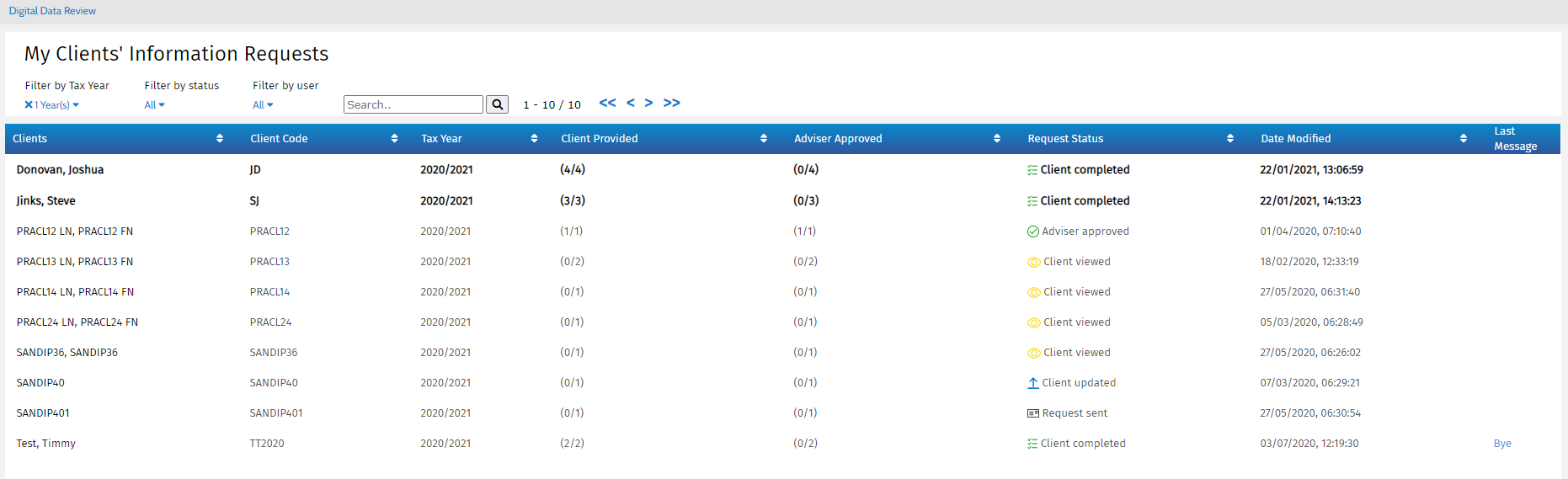Open client PRACL24 LN, PRACL24 FN
Screen dimensions: 1568x479
tap(77, 322)
